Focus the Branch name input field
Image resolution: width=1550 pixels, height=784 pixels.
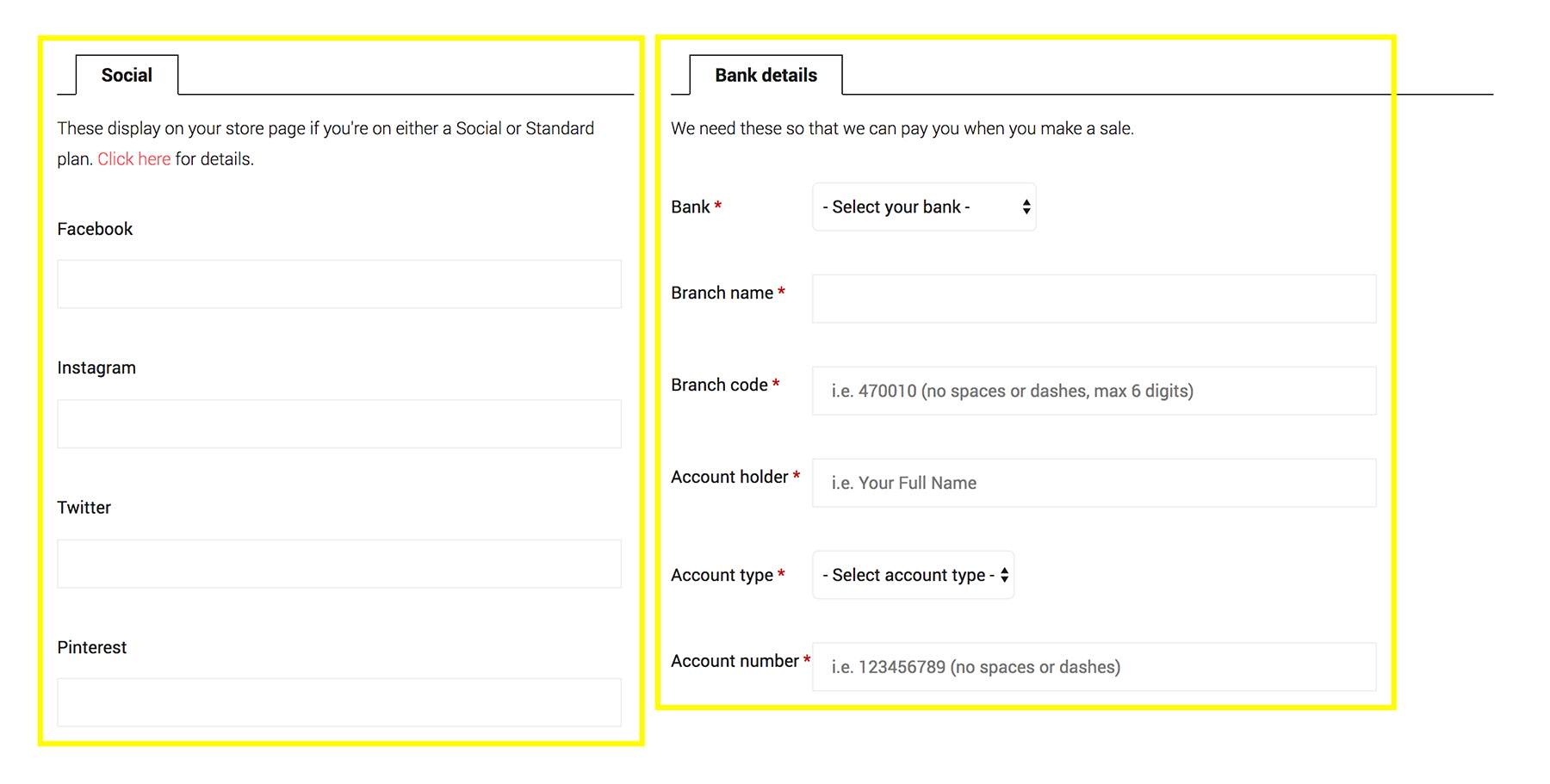1094,299
